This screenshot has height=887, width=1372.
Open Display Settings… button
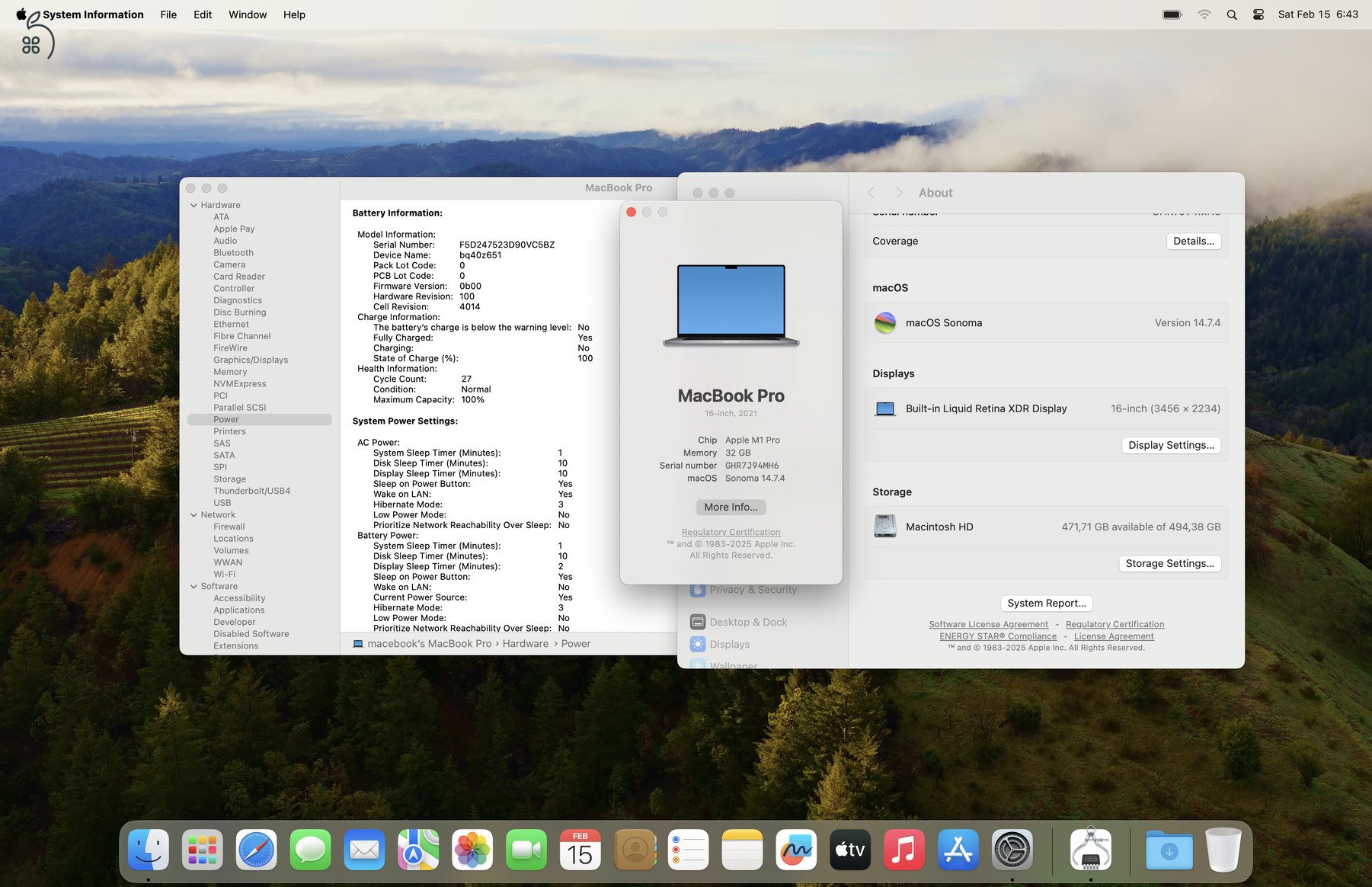(1171, 445)
